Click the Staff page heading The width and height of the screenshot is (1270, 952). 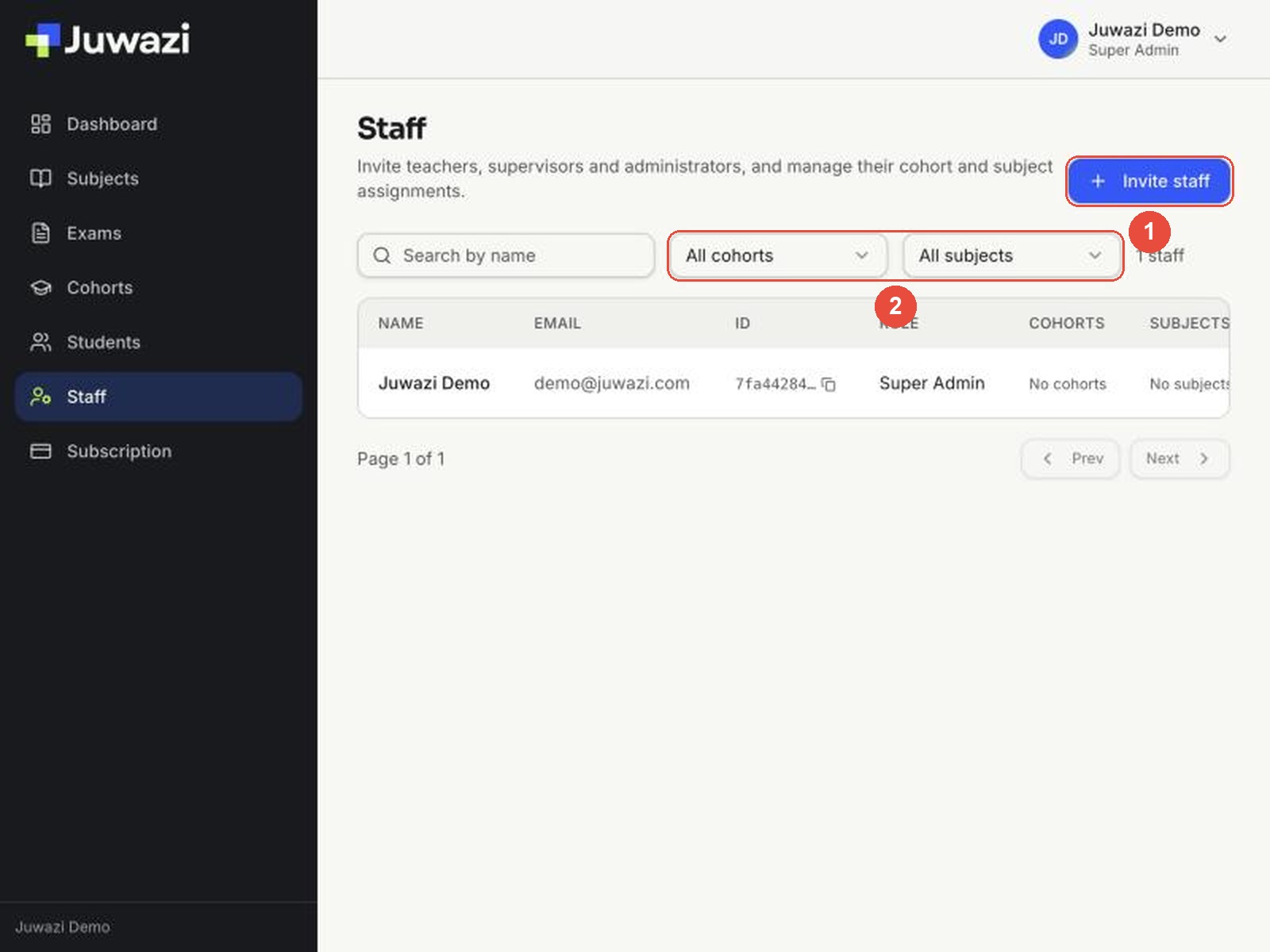click(391, 129)
